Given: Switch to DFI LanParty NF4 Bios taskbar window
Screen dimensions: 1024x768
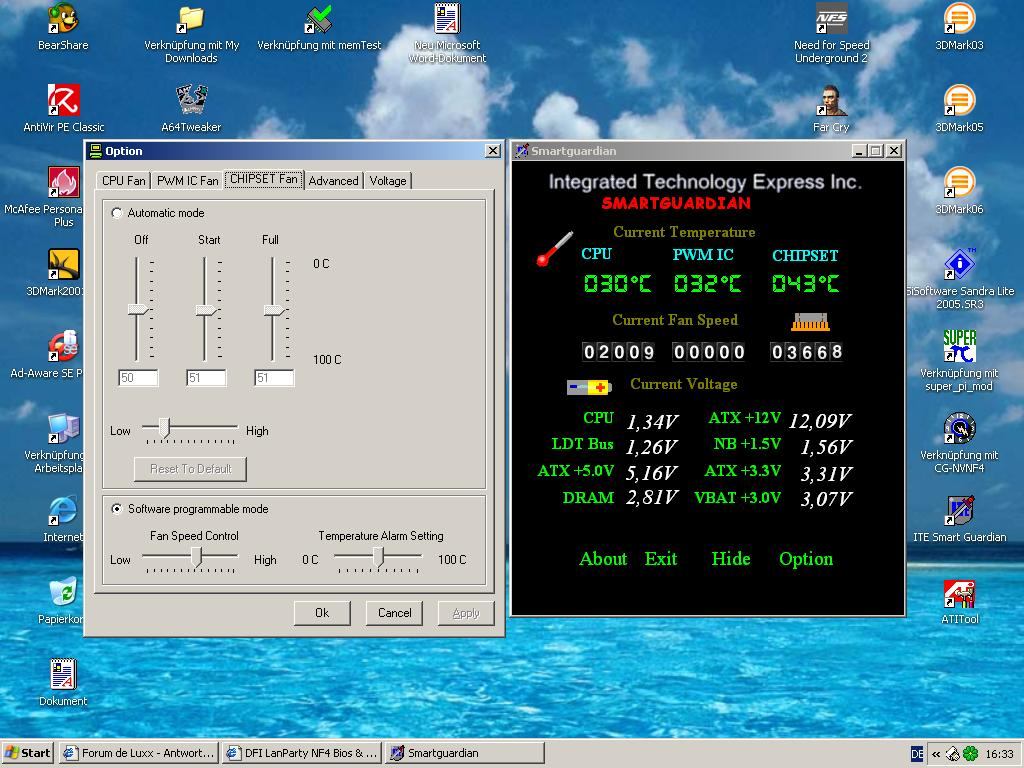Looking at the screenshot, I should [302, 753].
